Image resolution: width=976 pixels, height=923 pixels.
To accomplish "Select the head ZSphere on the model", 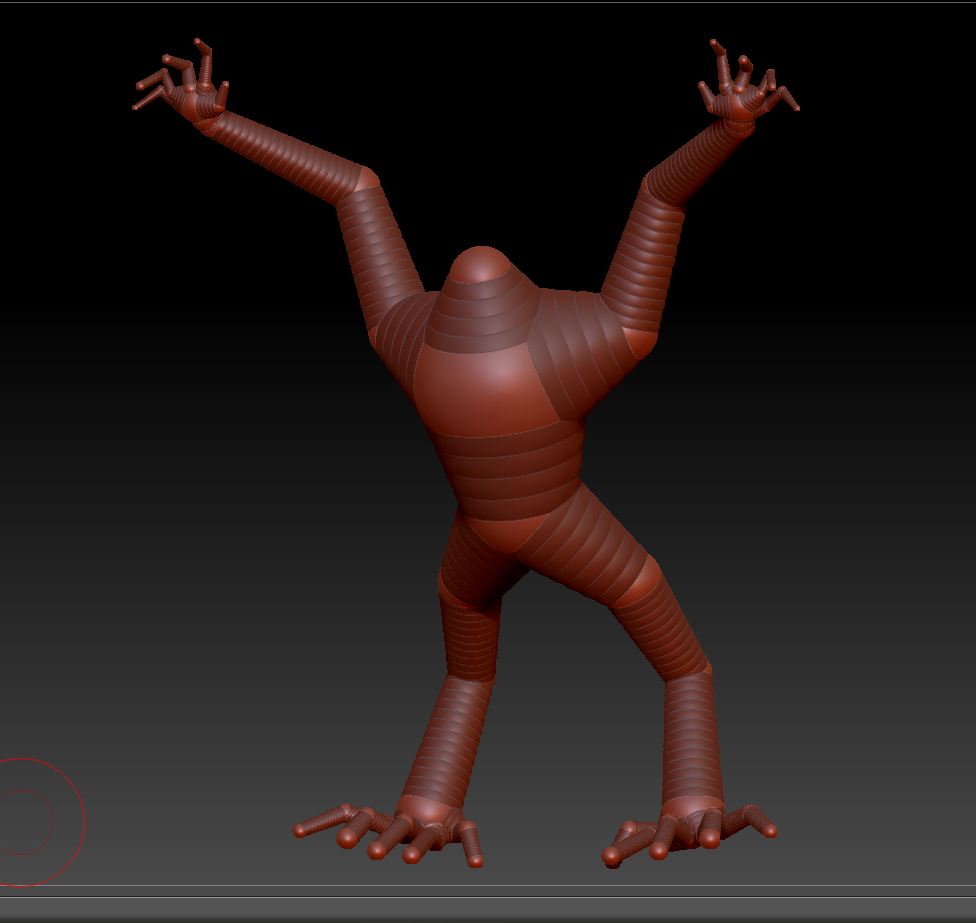I will coord(479,265).
